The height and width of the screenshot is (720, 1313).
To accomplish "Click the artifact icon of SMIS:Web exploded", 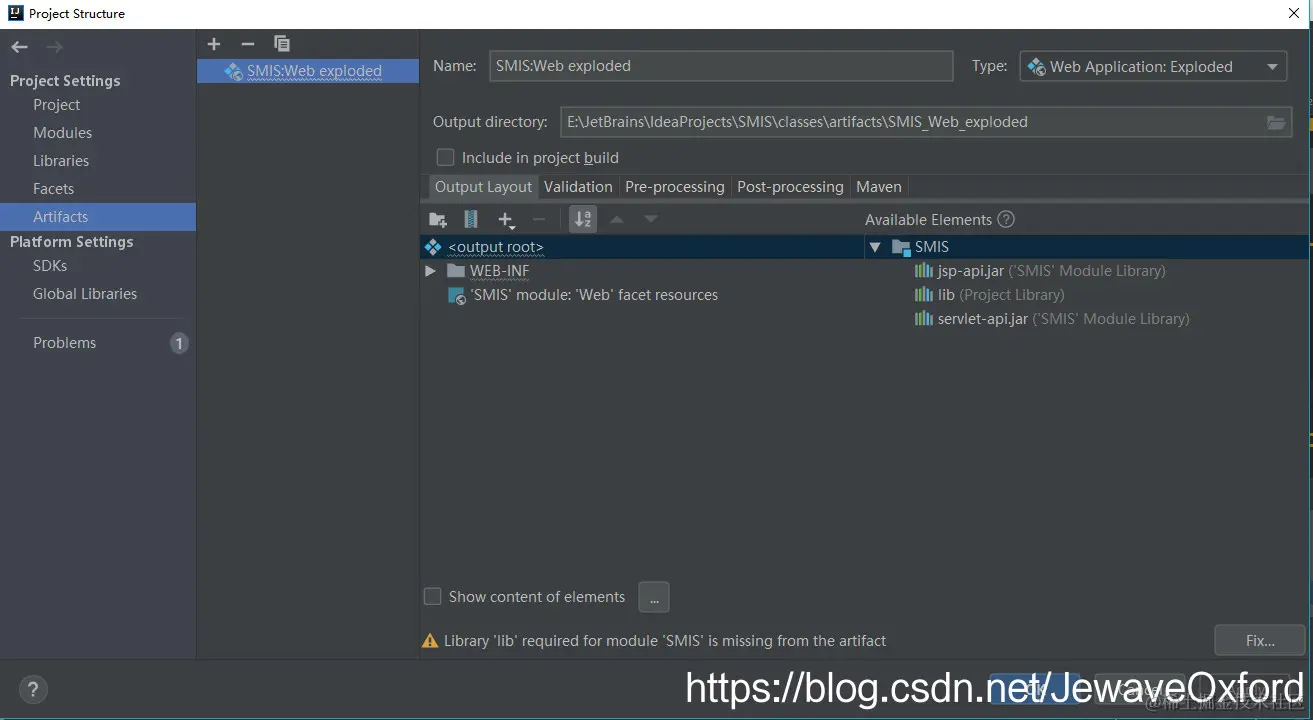I will coord(233,71).
